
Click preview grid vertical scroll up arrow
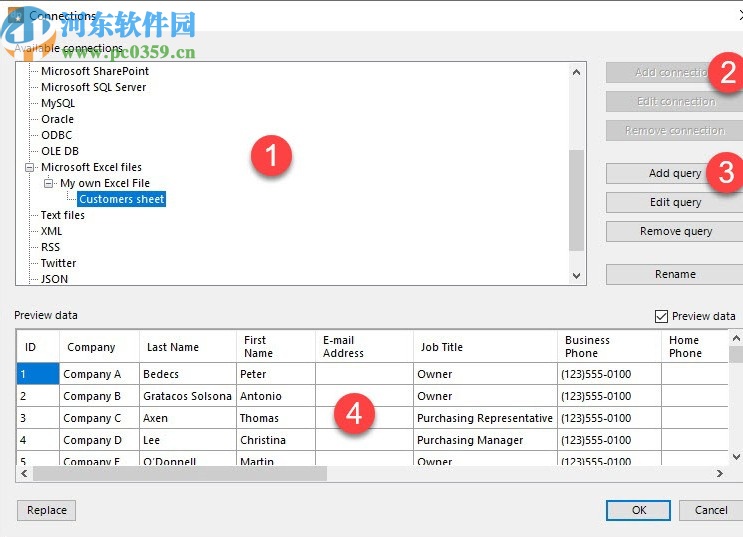736,338
